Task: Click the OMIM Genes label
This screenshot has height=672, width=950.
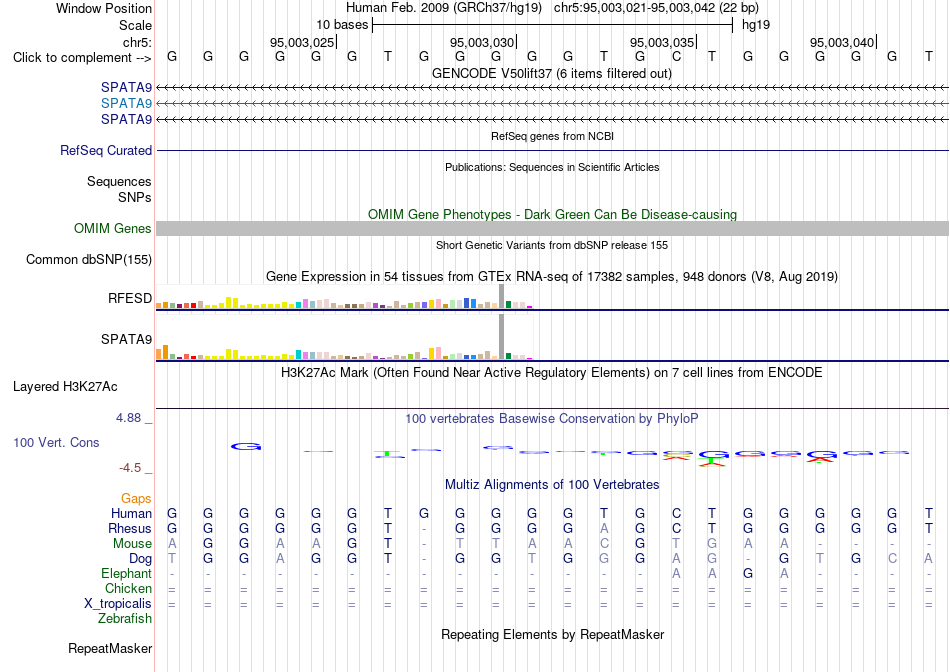Action: pyautogui.click(x=112, y=228)
